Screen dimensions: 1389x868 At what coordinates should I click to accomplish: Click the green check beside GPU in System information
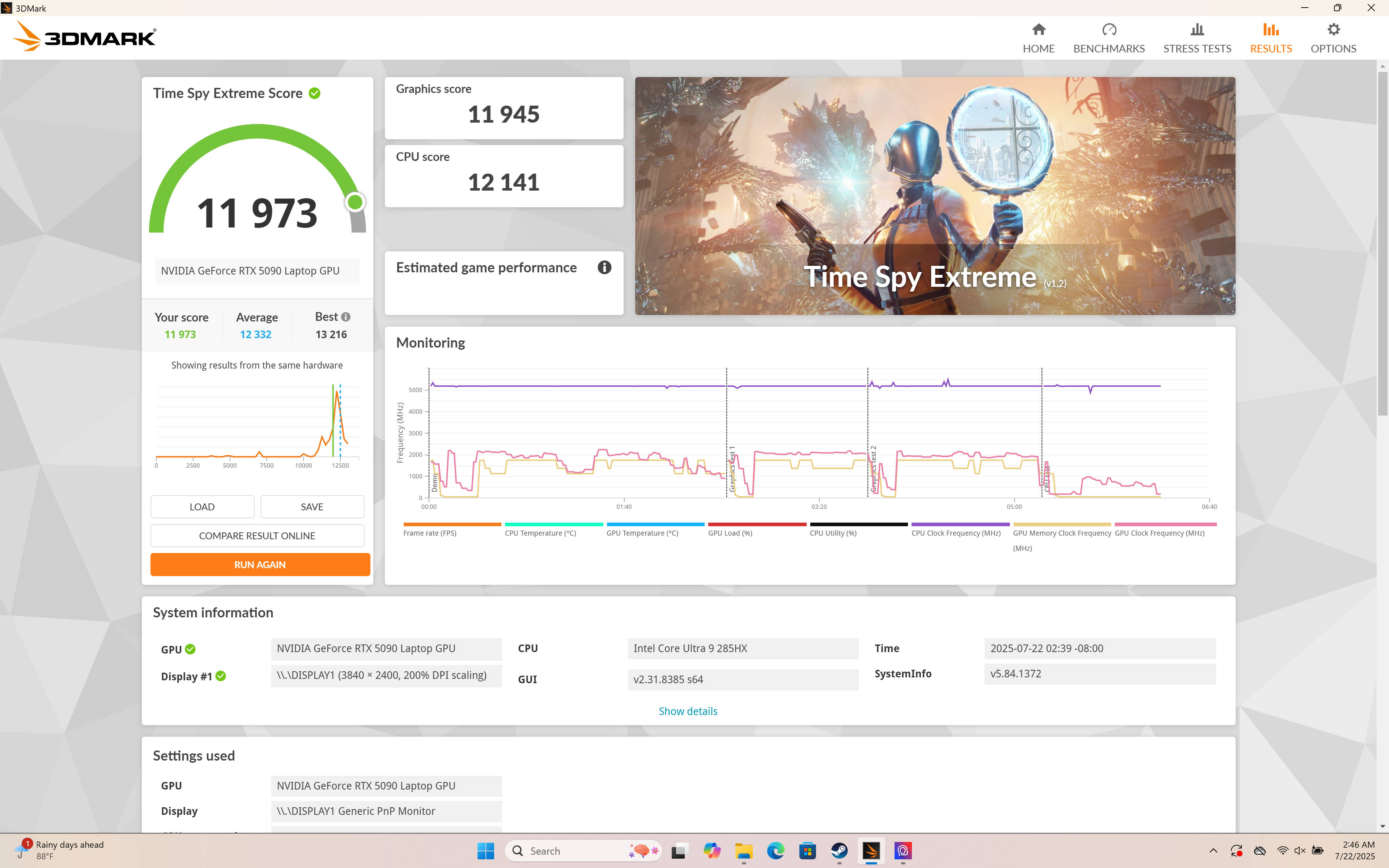coord(191,649)
